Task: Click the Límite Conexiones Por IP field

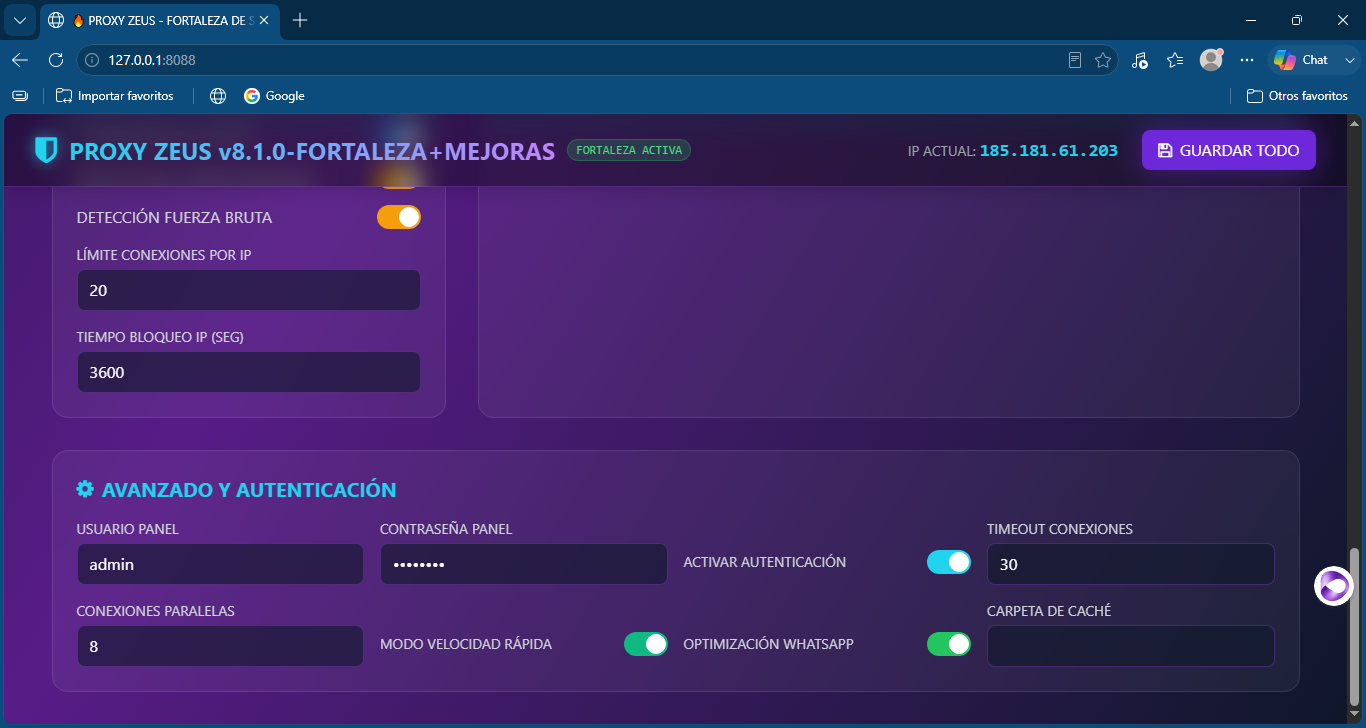Action: pyautogui.click(x=249, y=290)
